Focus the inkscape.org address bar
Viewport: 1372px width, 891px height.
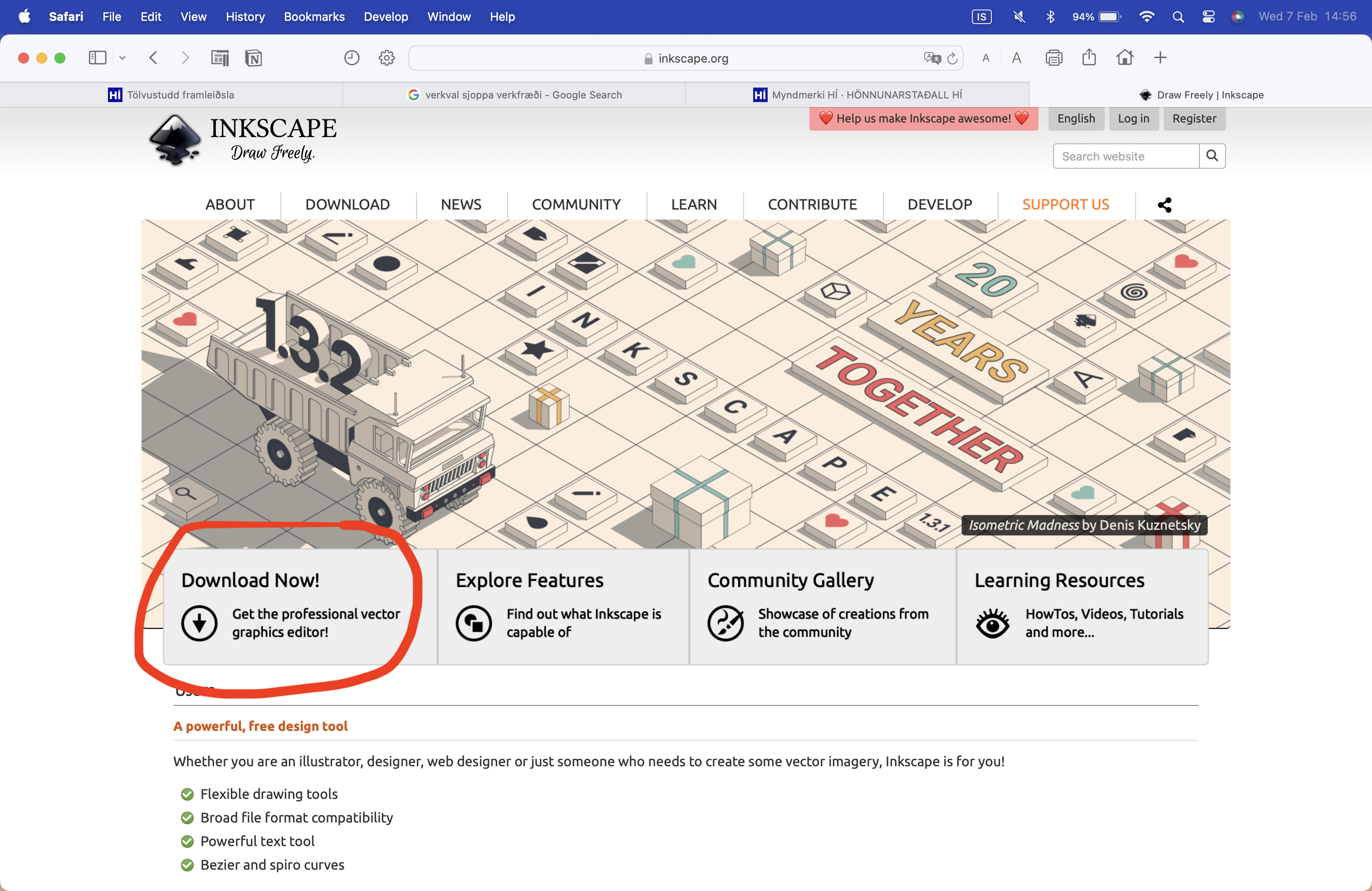tap(686, 58)
